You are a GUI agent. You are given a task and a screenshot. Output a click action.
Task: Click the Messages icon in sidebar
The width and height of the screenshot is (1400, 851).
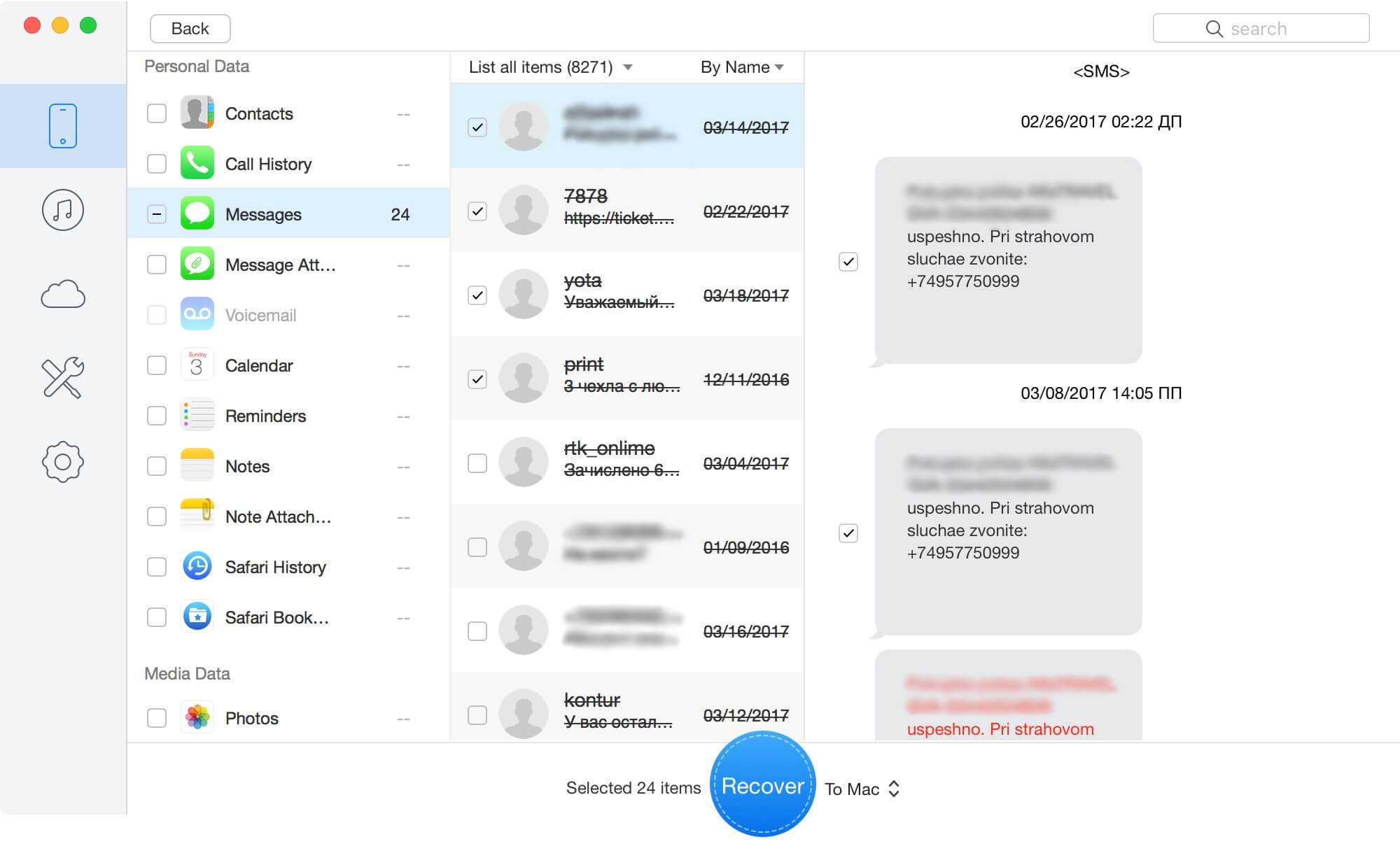coord(195,214)
